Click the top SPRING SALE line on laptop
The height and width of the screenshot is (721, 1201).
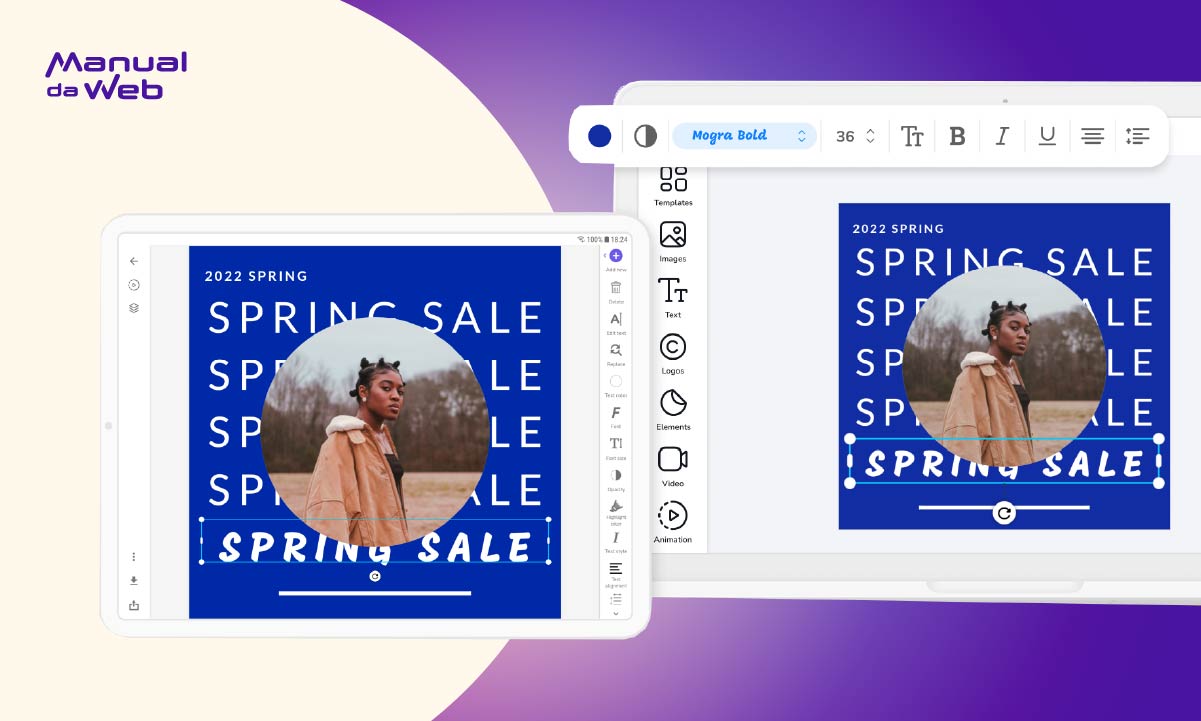(1004, 262)
